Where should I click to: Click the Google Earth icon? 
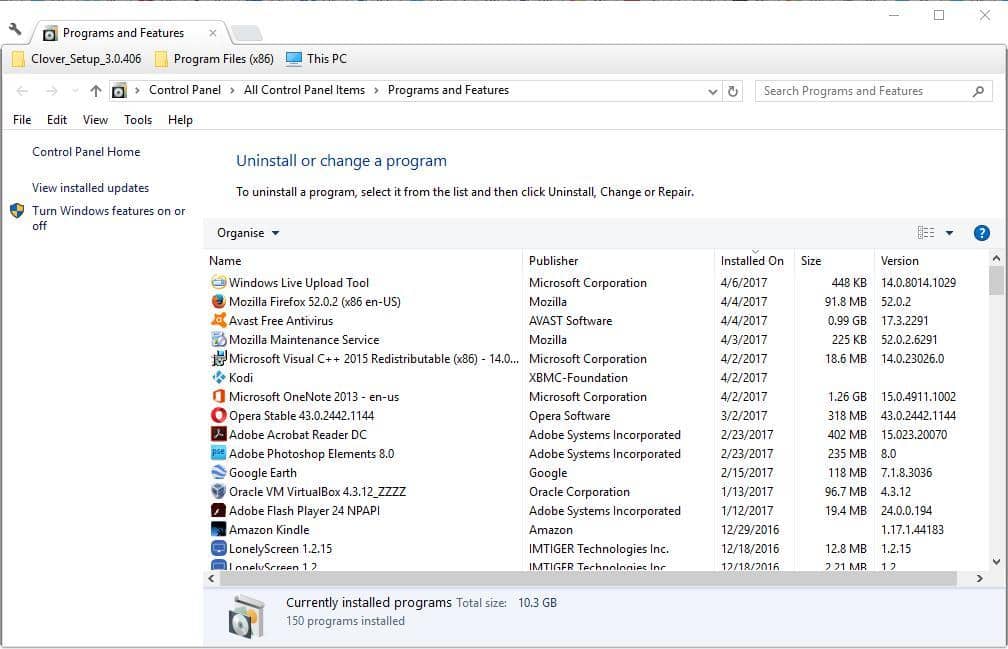pyautogui.click(x=219, y=473)
